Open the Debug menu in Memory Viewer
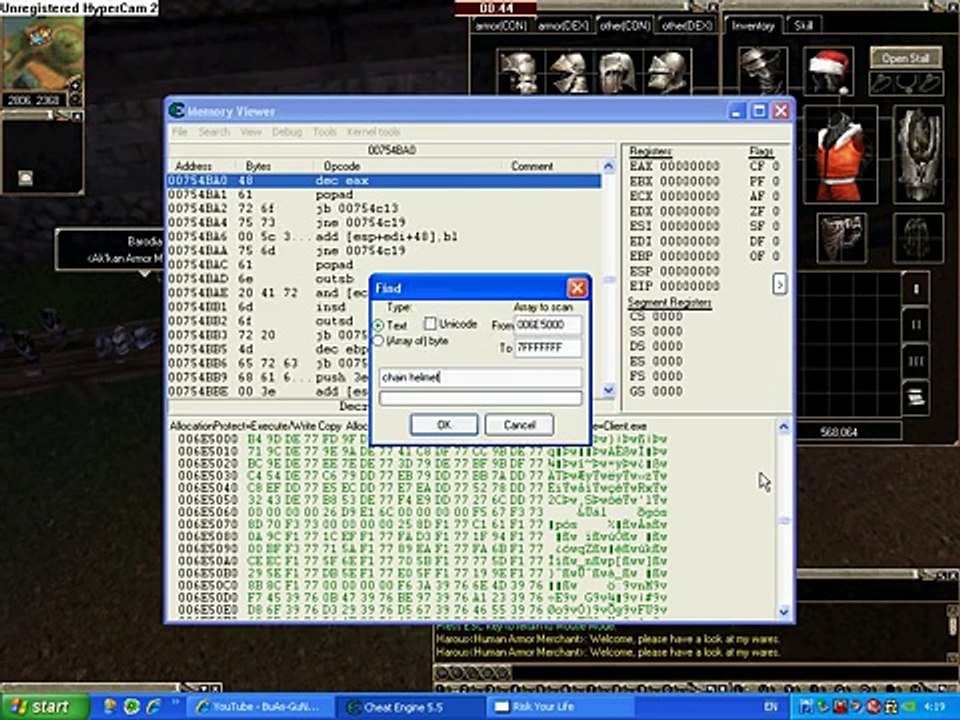This screenshot has width=960, height=720. pos(287,132)
